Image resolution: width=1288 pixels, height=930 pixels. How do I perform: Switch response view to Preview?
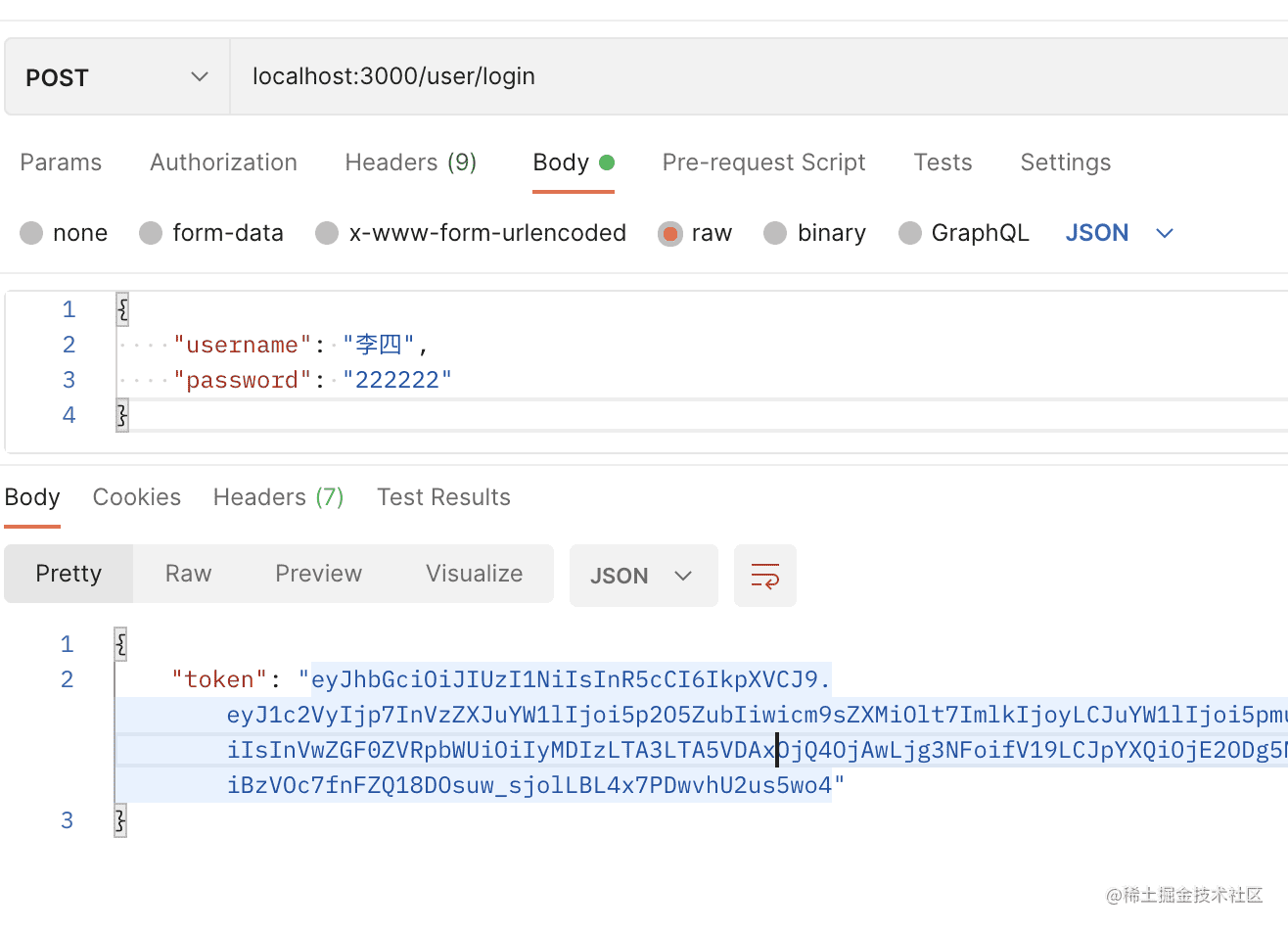pos(318,574)
